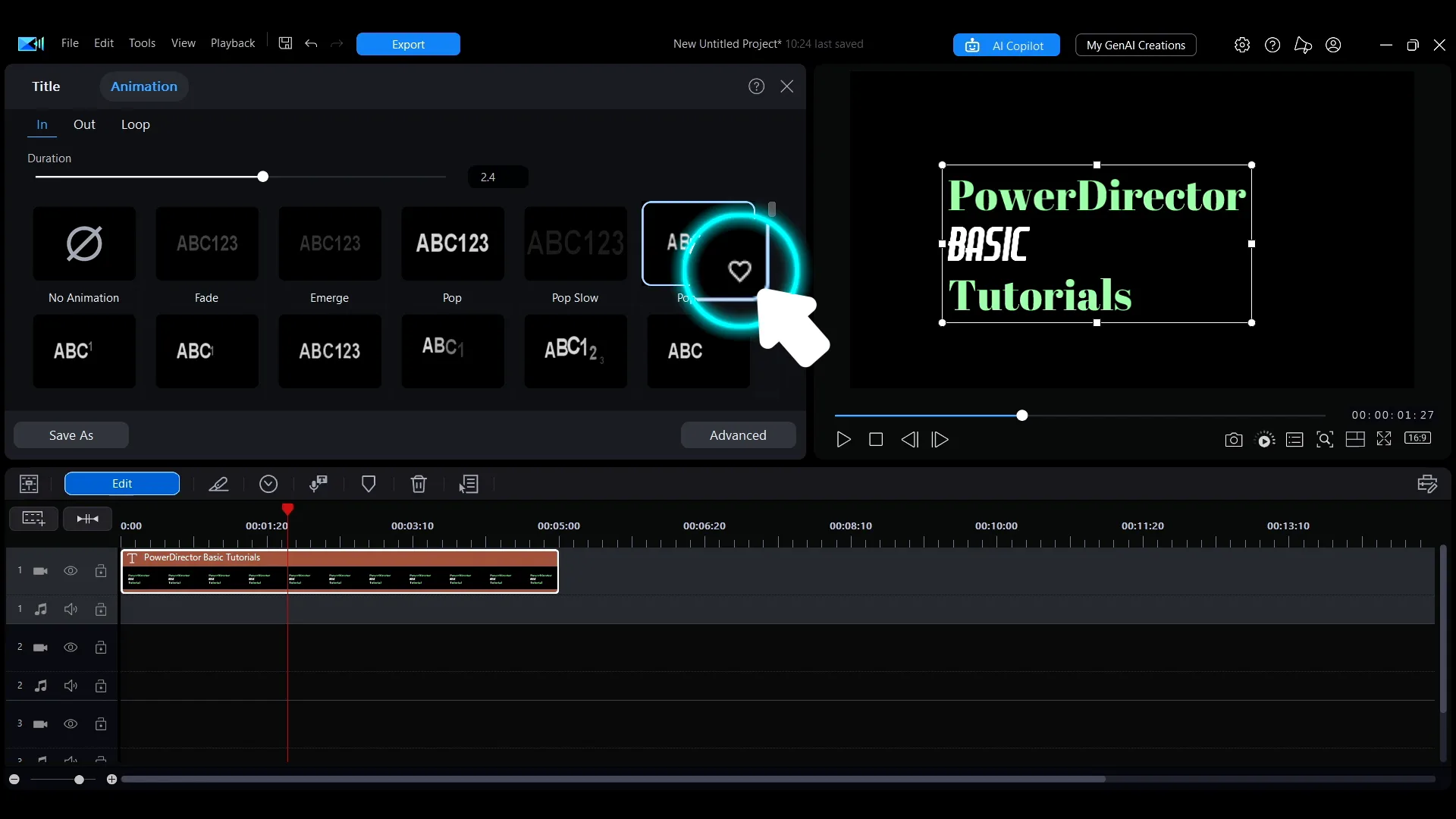Open the preview quality settings icon

tap(1266, 440)
